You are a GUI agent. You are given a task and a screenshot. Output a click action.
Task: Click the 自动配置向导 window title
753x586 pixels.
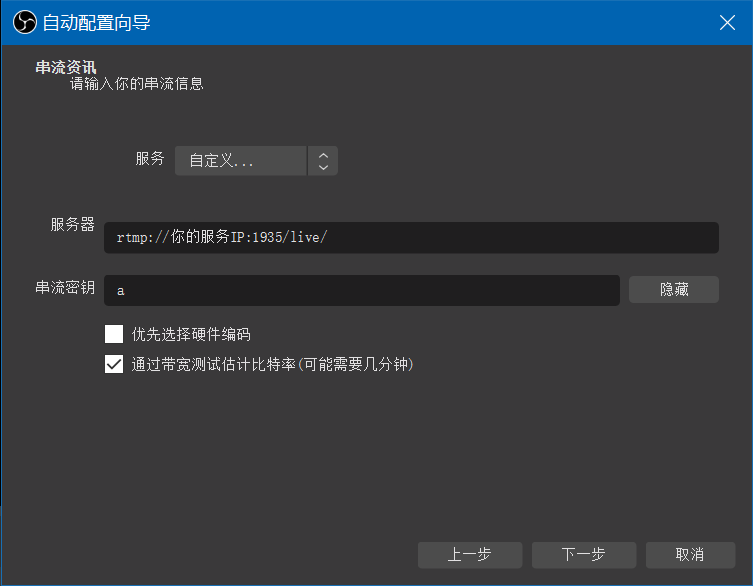click(97, 23)
